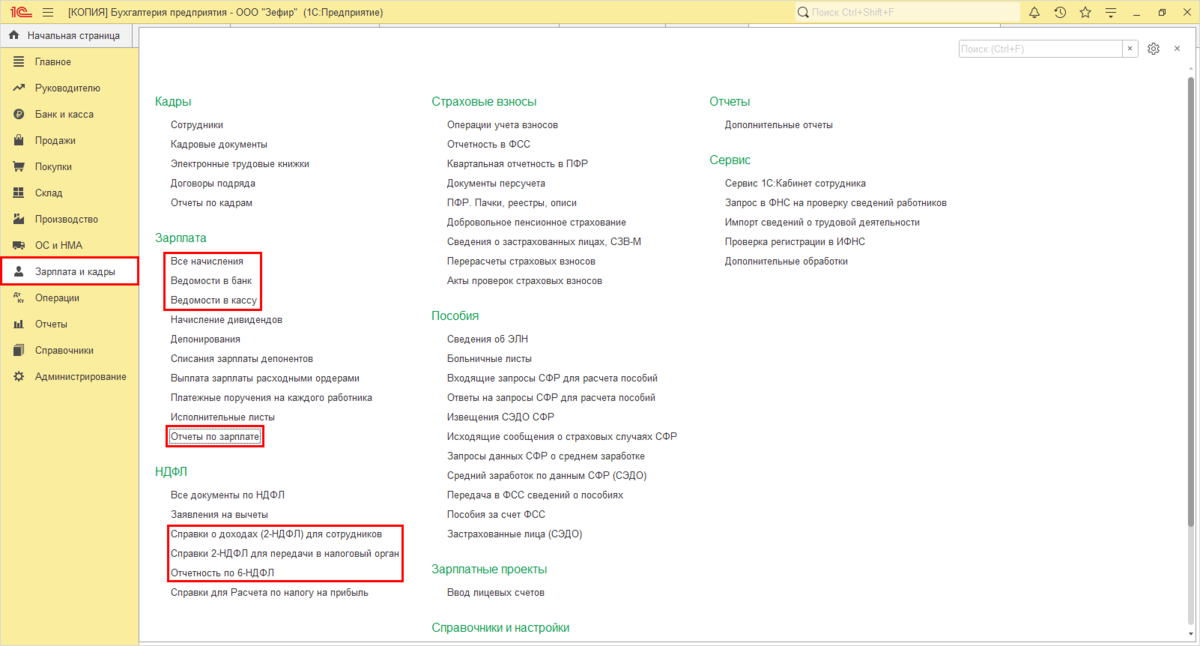Screen dimensions: 1200x646
Task: Open Дополнительные отчеты
Action: click(x=778, y=125)
